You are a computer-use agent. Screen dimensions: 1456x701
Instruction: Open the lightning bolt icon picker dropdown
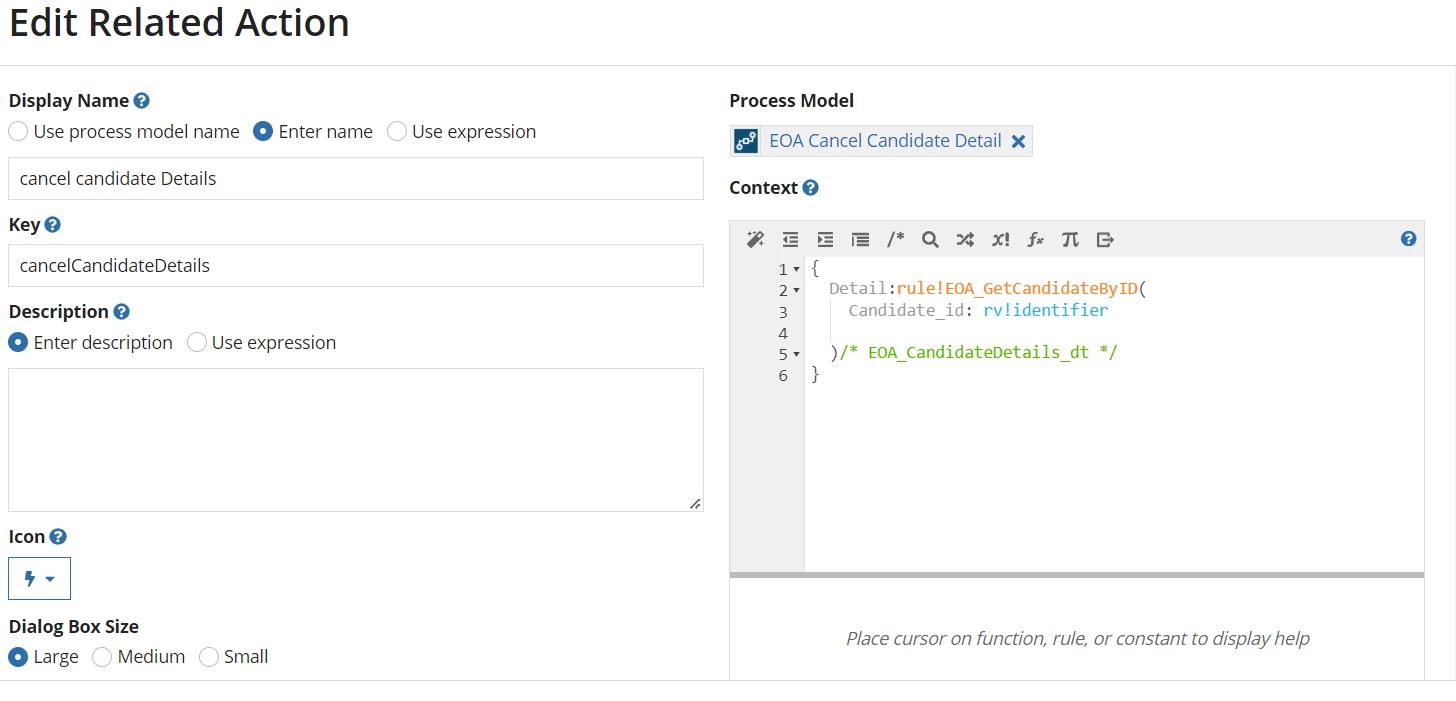coord(39,578)
